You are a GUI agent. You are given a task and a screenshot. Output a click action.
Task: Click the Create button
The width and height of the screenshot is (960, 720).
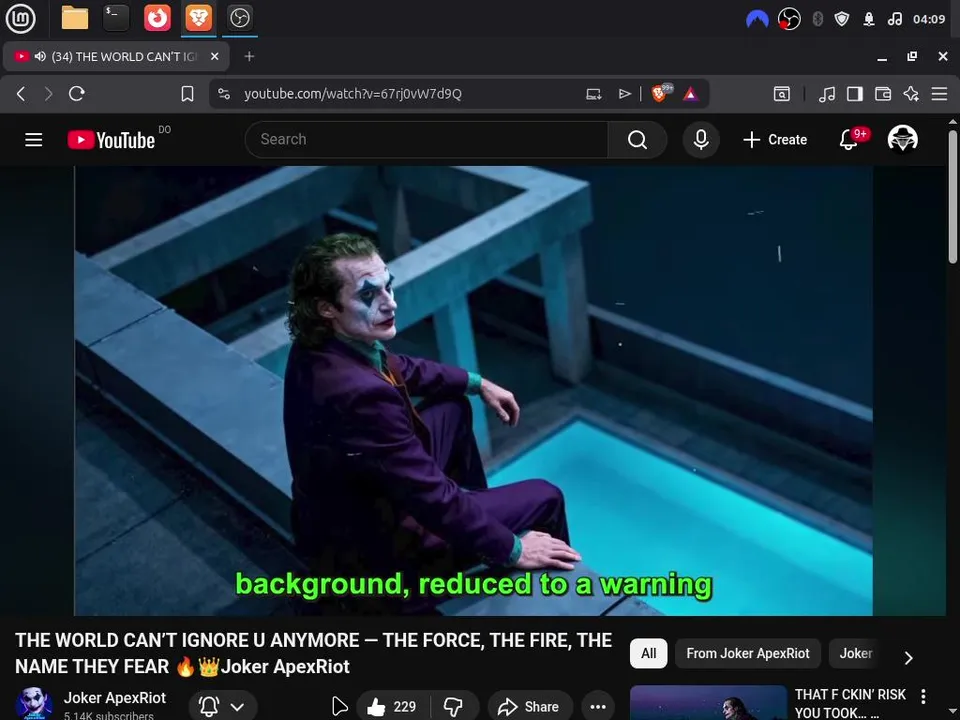pos(775,140)
